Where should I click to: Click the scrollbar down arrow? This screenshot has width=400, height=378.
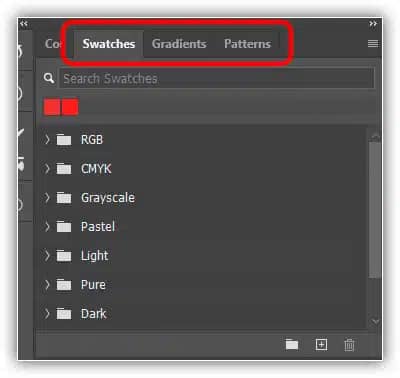click(x=375, y=321)
